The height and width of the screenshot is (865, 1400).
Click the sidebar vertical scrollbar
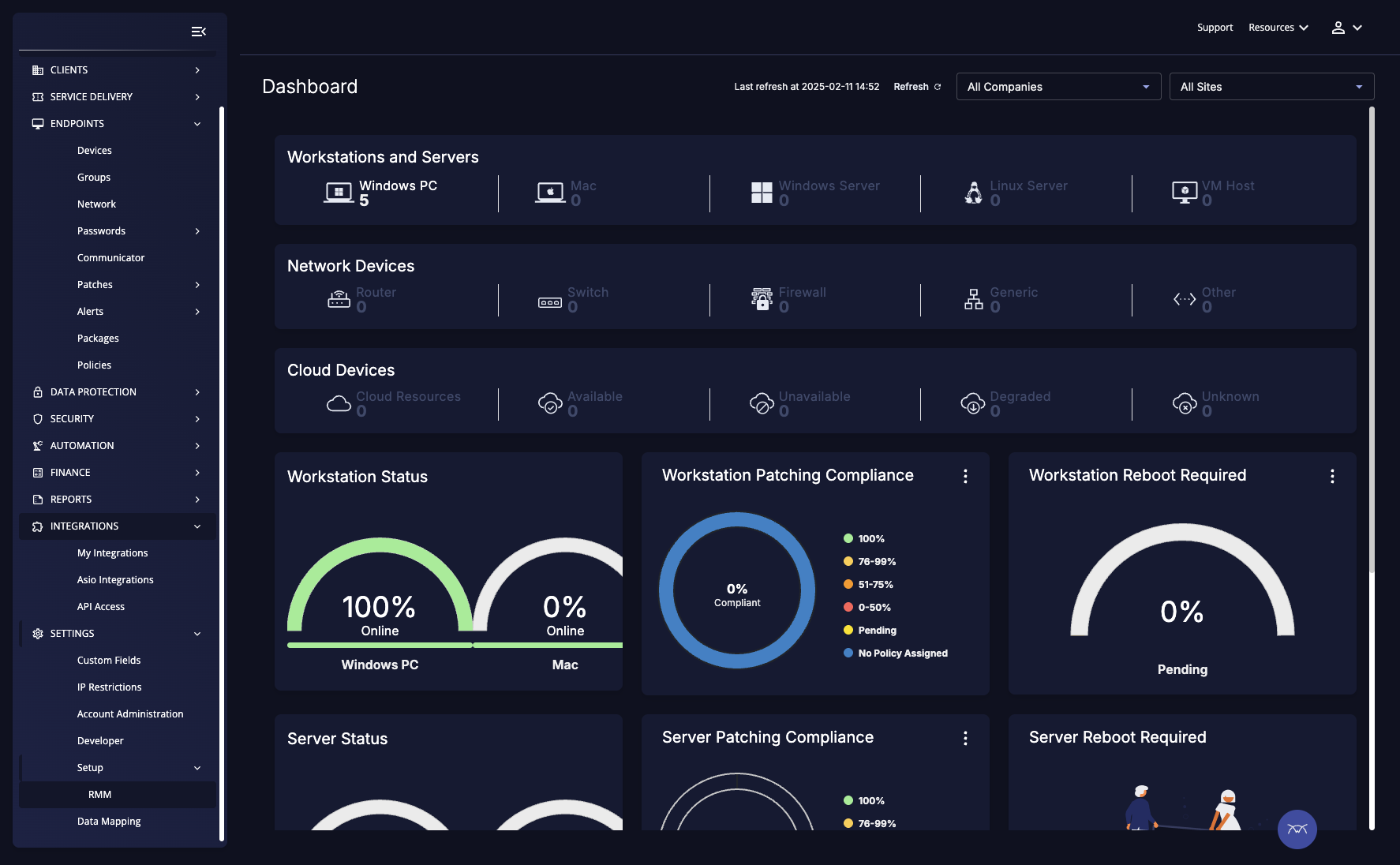point(222,474)
